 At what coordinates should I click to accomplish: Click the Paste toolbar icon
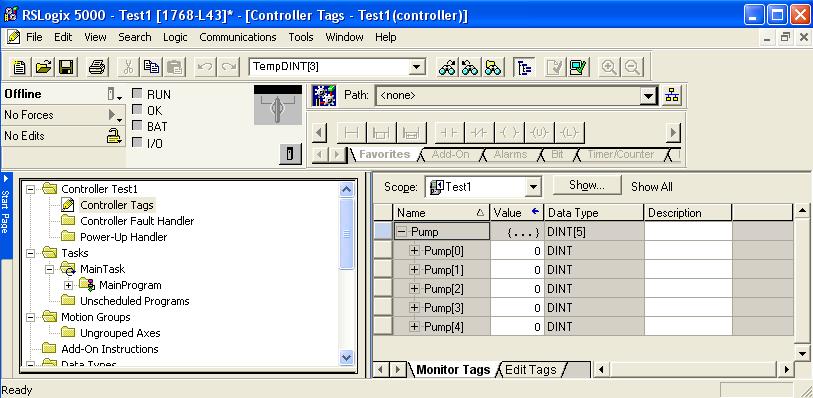[175, 67]
